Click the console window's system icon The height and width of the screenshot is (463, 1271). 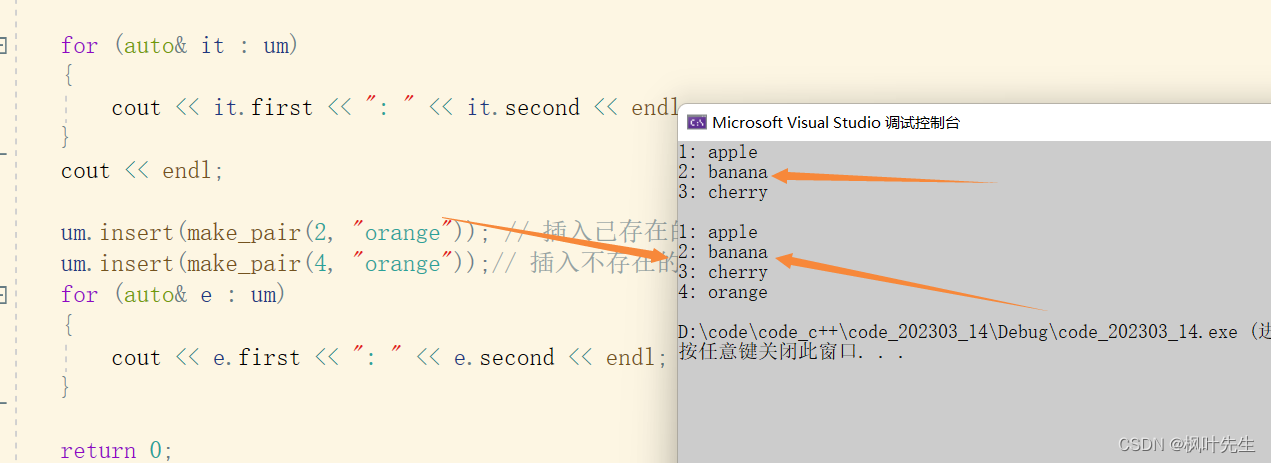tap(696, 122)
